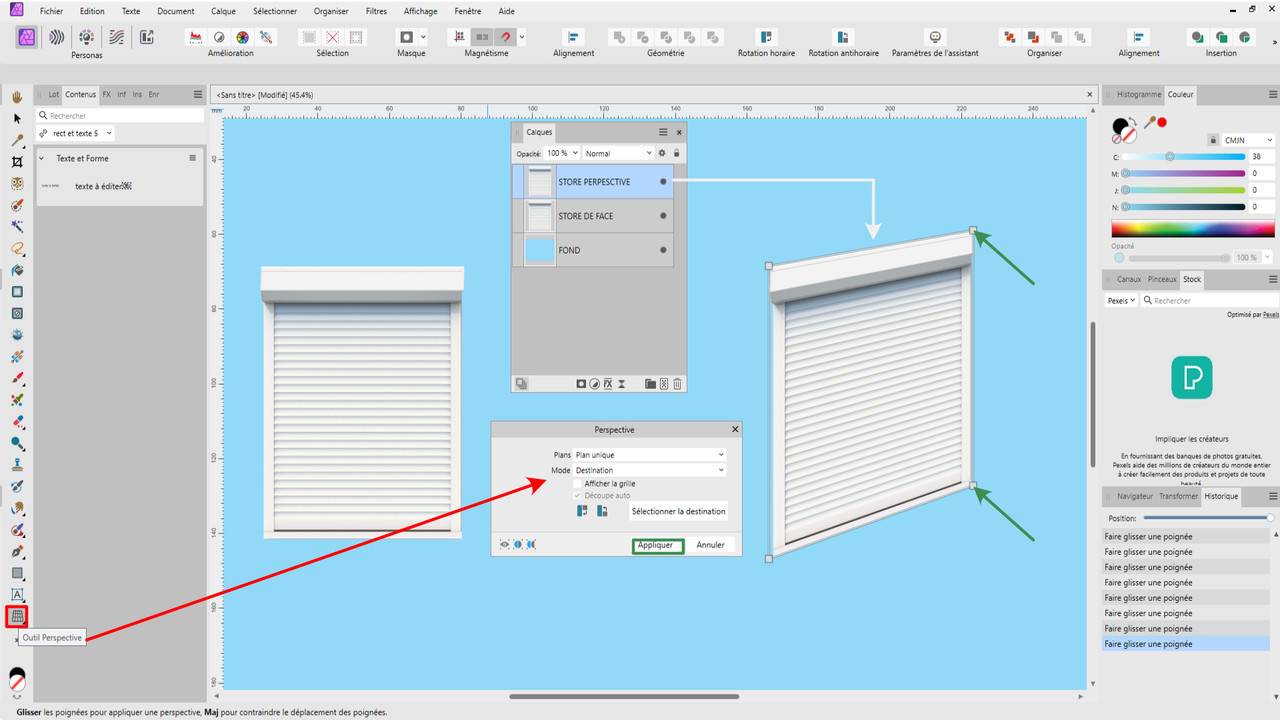The height and width of the screenshot is (720, 1280).
Task: Click the group layers folder icon in Calques
Action: (x=650, y=384)
